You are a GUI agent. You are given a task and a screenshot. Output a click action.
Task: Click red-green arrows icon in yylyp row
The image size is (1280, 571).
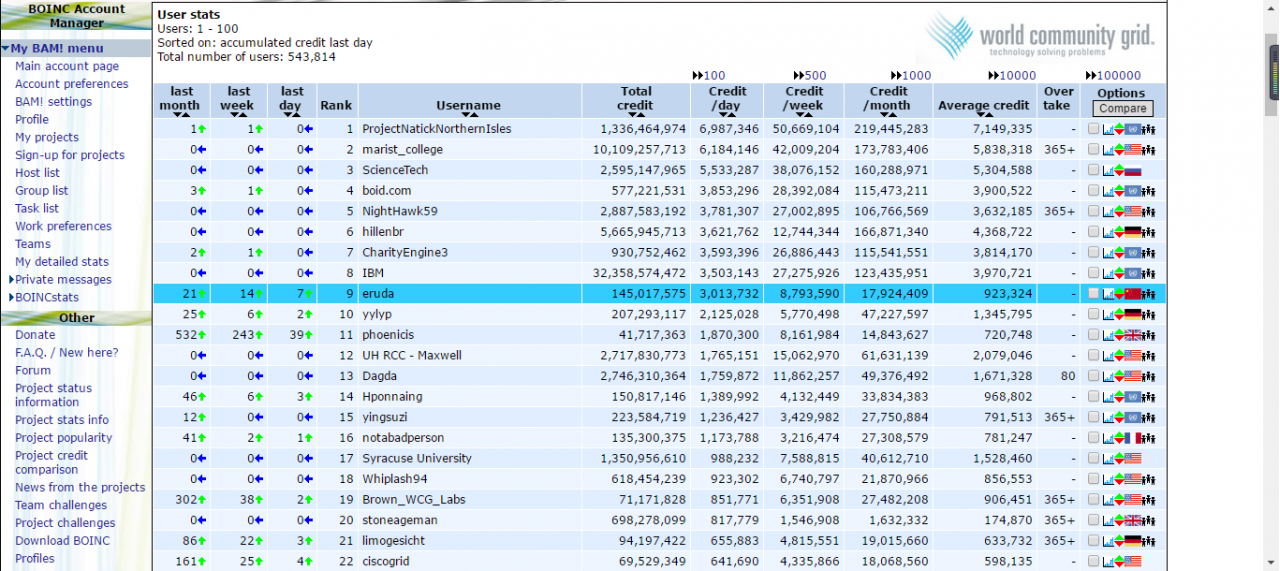tap(1119, 314)
